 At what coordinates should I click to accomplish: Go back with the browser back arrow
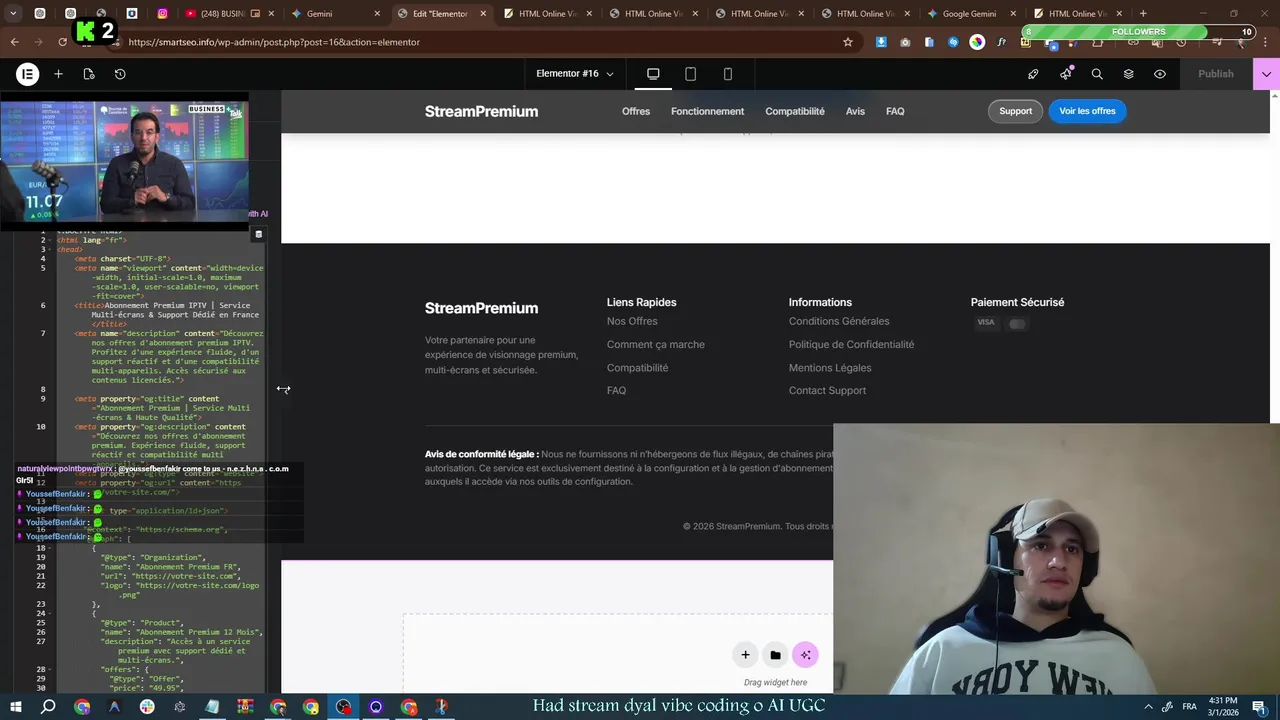point(14,42)
